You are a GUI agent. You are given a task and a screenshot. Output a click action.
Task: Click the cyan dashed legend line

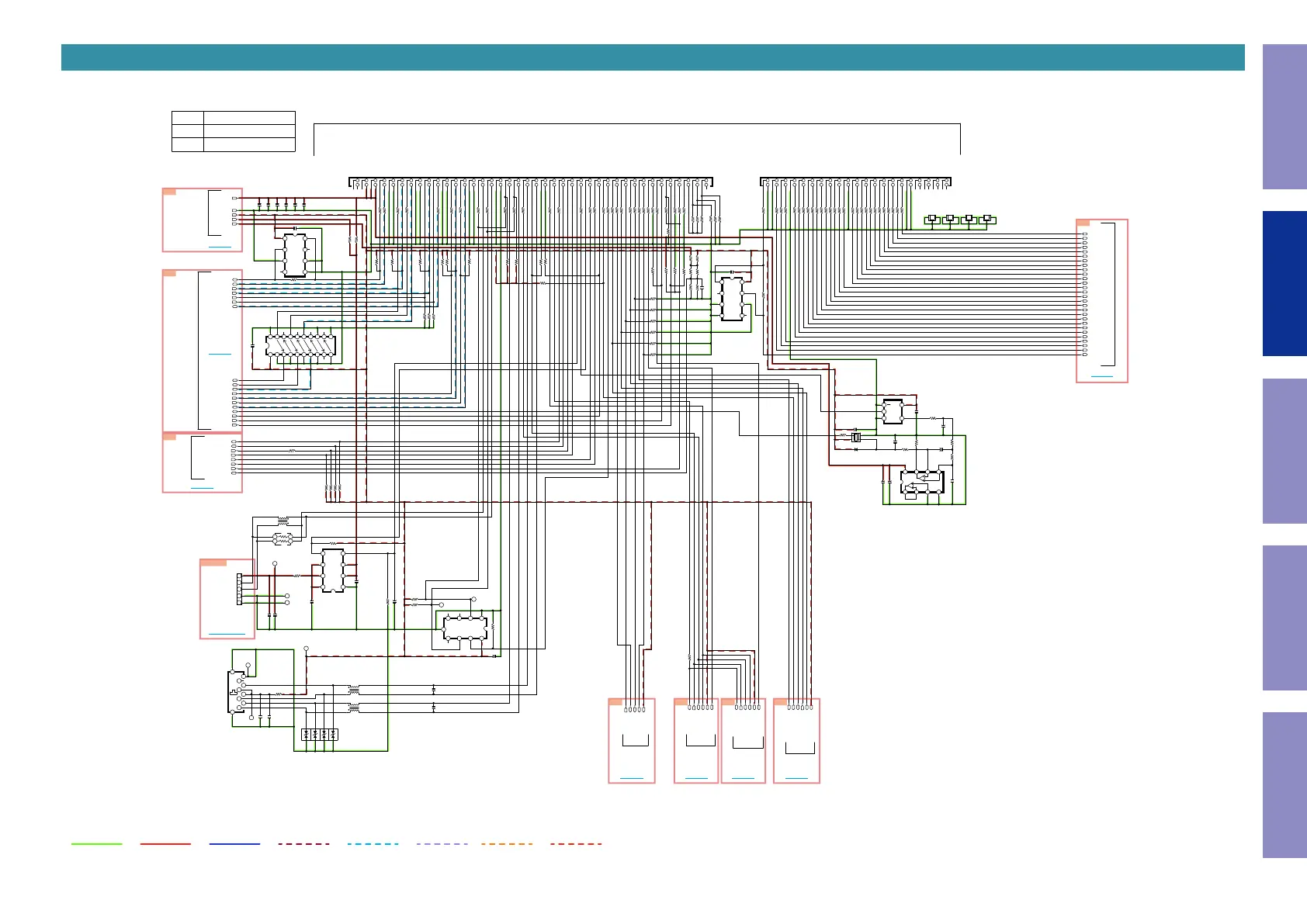[x=373, y=844]
